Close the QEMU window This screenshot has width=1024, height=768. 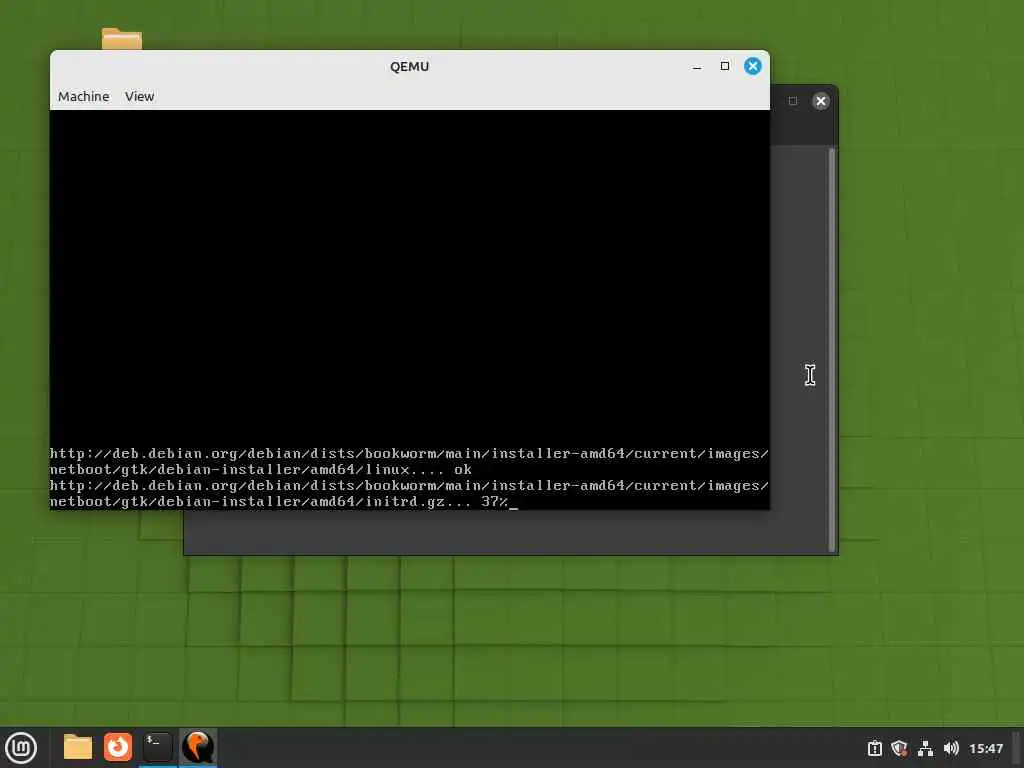(753, 66)
